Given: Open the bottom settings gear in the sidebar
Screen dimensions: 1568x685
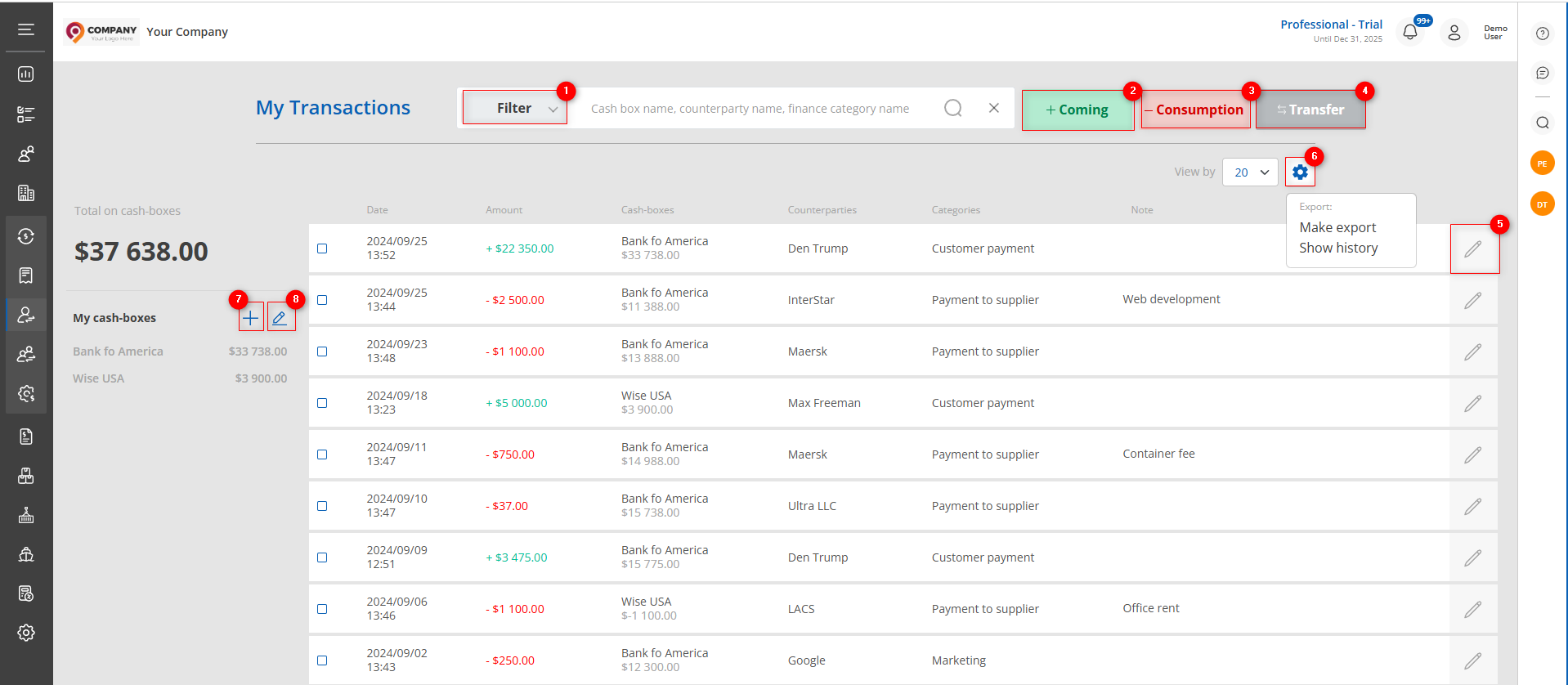Looking at the screenshot, I should click(26, 633).
